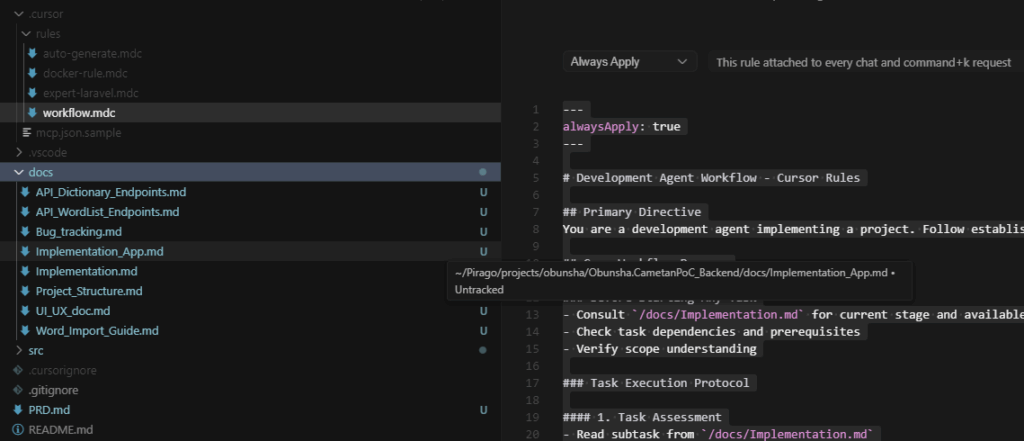Image resolution: width=1024 pixels, height=441 pixels.
Task: Open the Always Apply rule type dropdown
Action: pyautogui.click(x=629, y=62)
